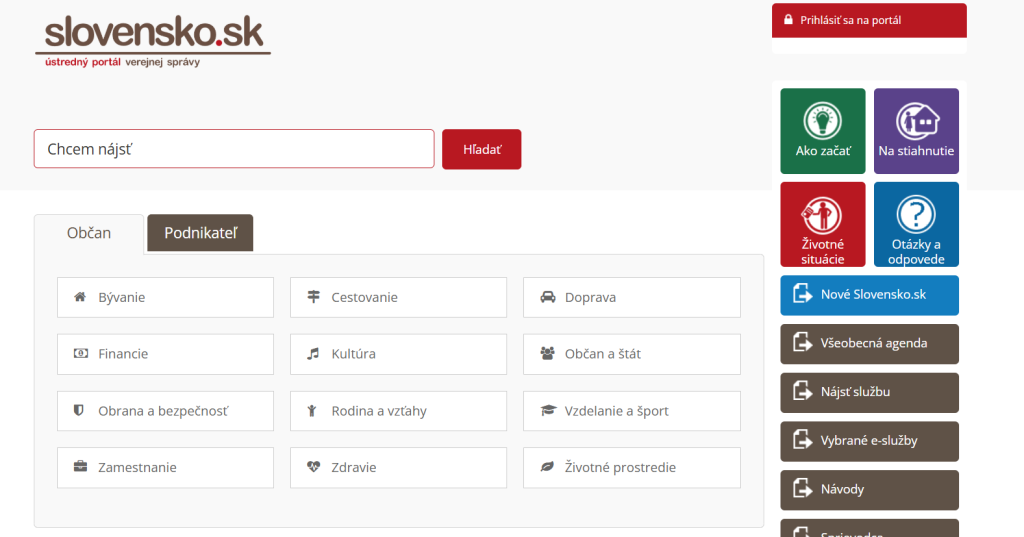This screenshot has width=1024, height=537.
Task: Click the heartbeat icon beside Zdravie
Action: tap(313, 467)
